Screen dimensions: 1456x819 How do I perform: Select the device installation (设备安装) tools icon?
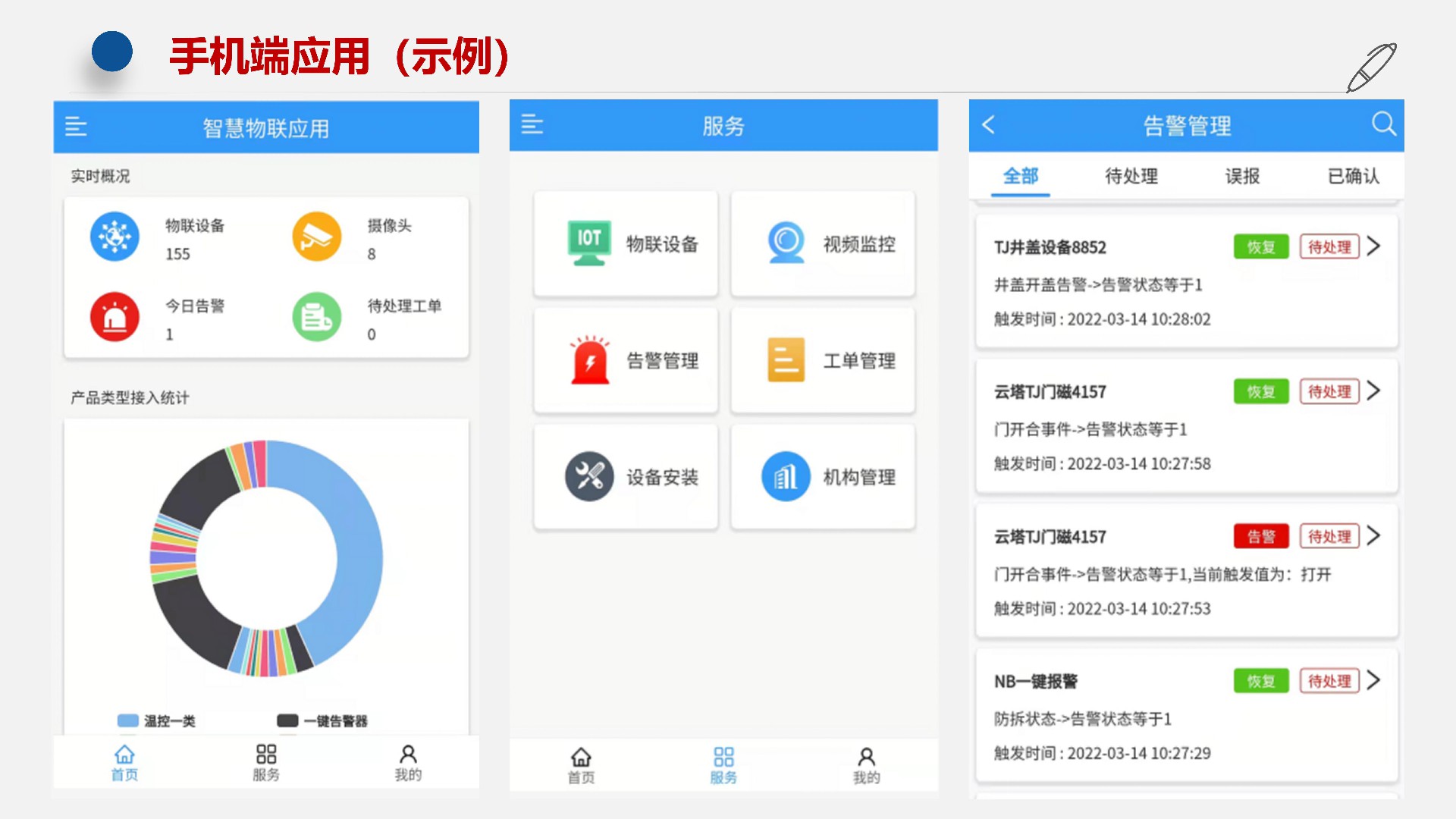coord(589,476)
